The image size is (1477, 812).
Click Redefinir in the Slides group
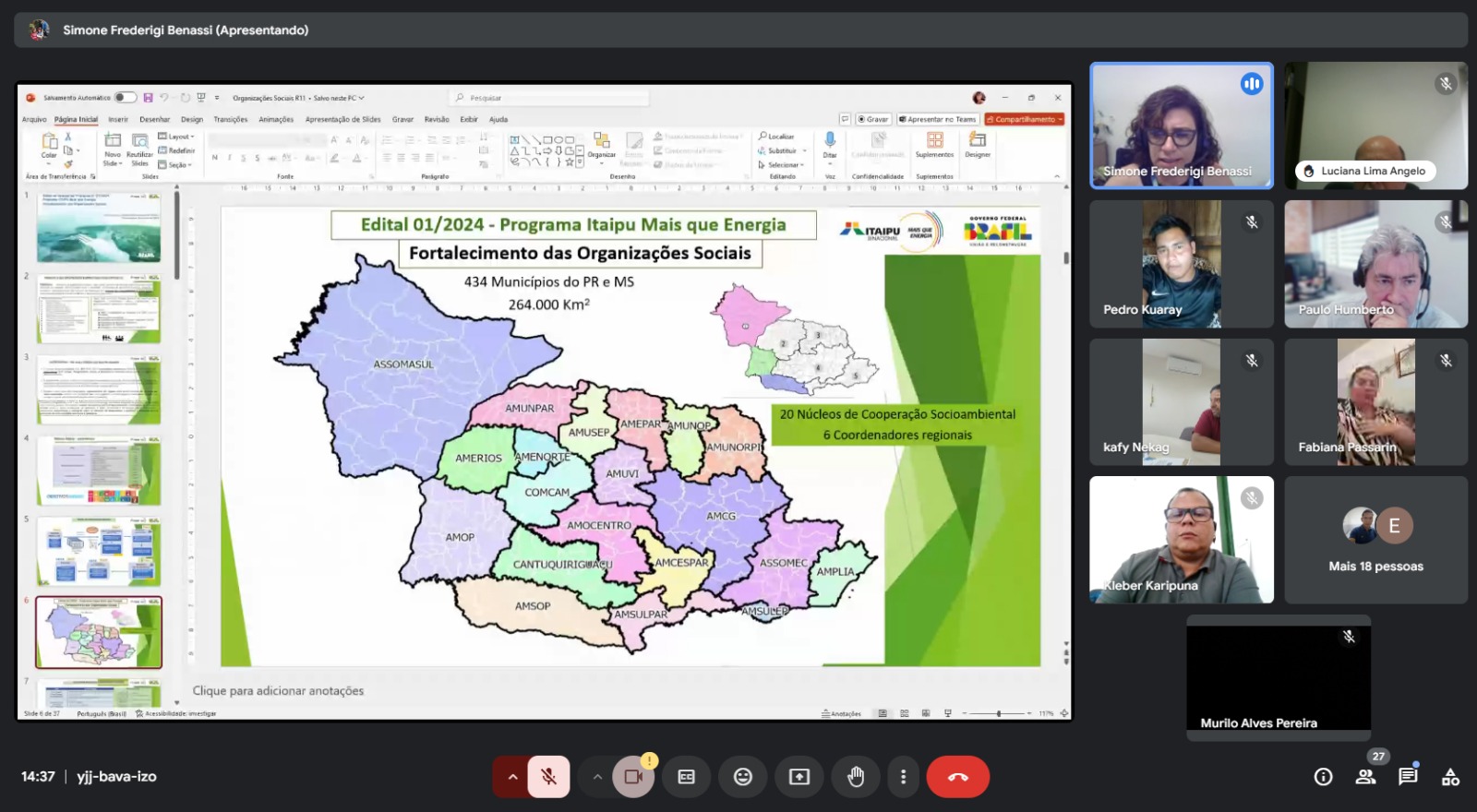point(176,150)
